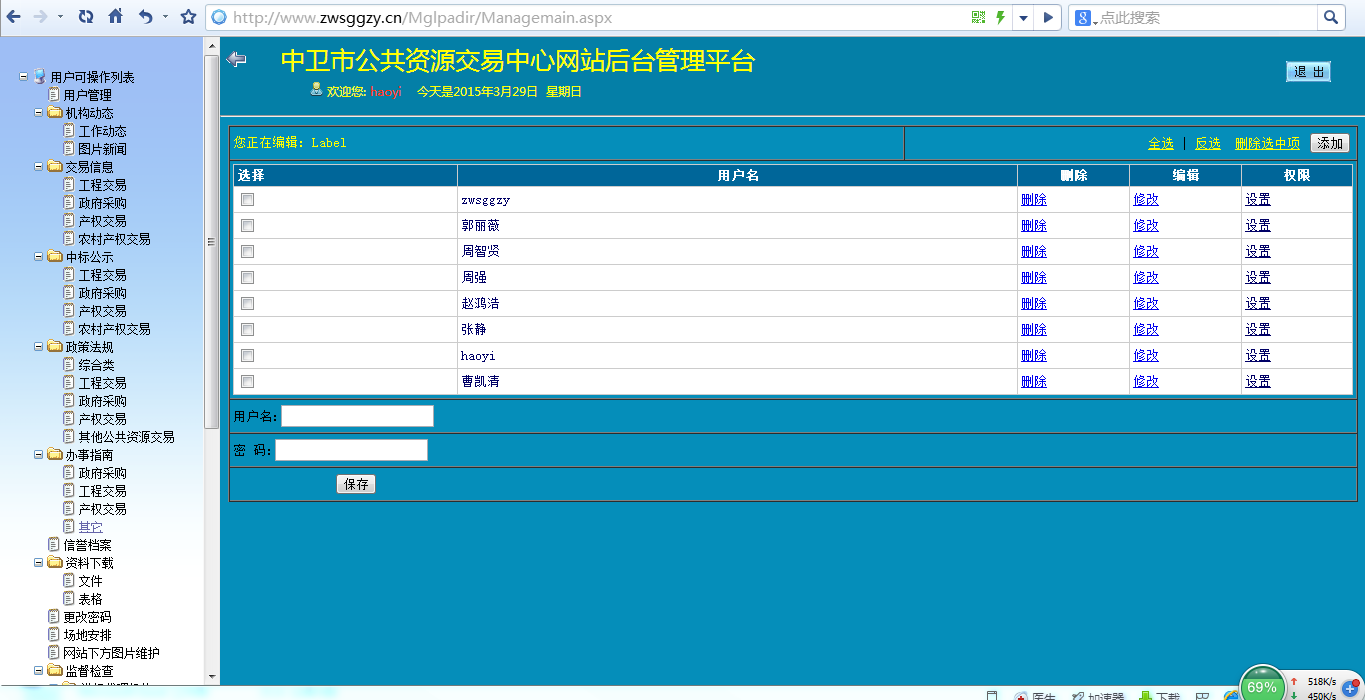Click the 交易信息 folder icon
Screen dimensions: 1365x700
[x=55, y=167]
